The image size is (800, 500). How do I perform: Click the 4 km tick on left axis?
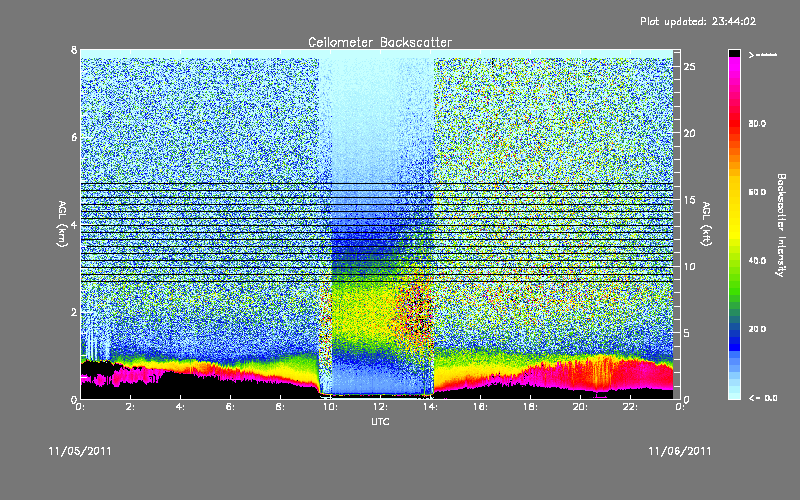(x=74, y=224)
